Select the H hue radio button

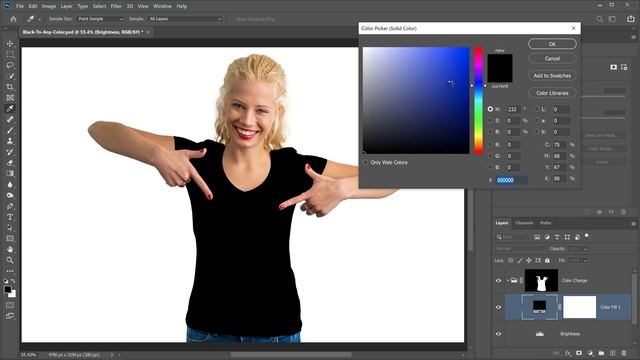pyautogui.click(x=490, y=109)
